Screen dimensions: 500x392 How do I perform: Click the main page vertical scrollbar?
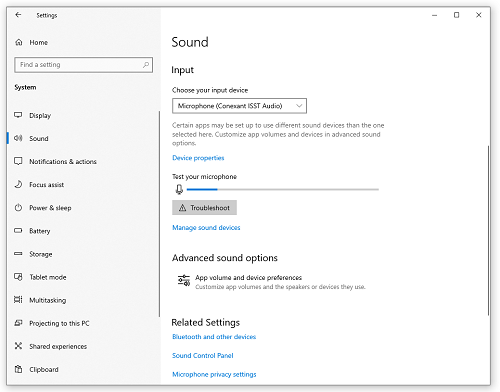click(488, 230)
